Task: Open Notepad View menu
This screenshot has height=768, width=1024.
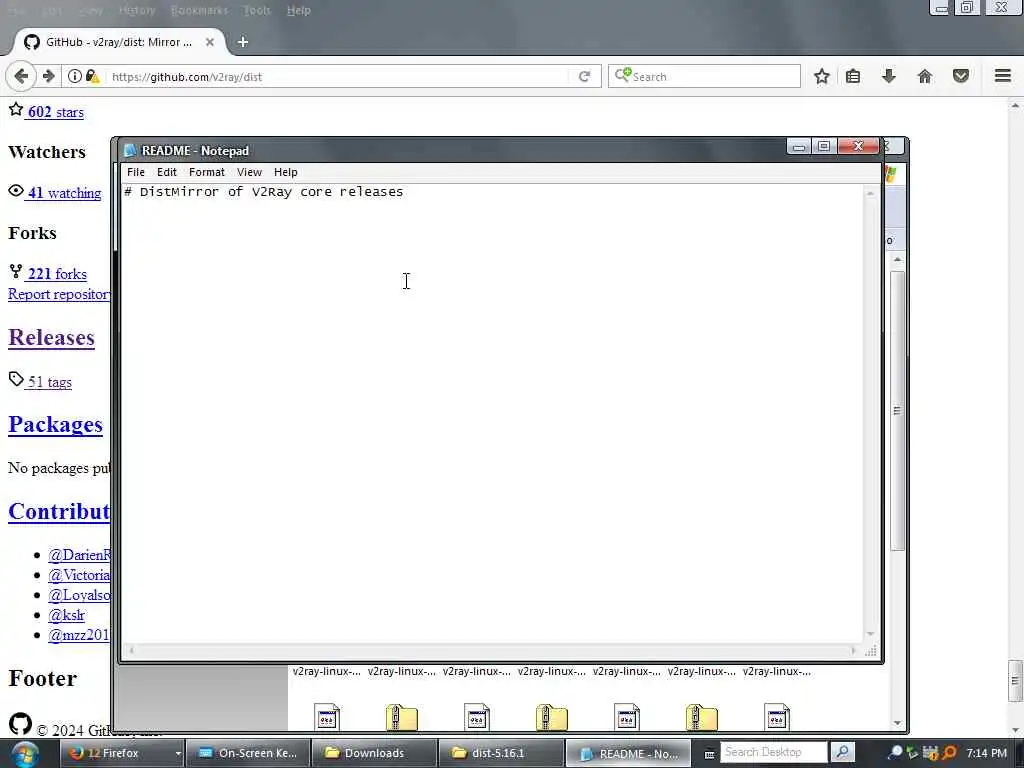Action: coord(249,172)
